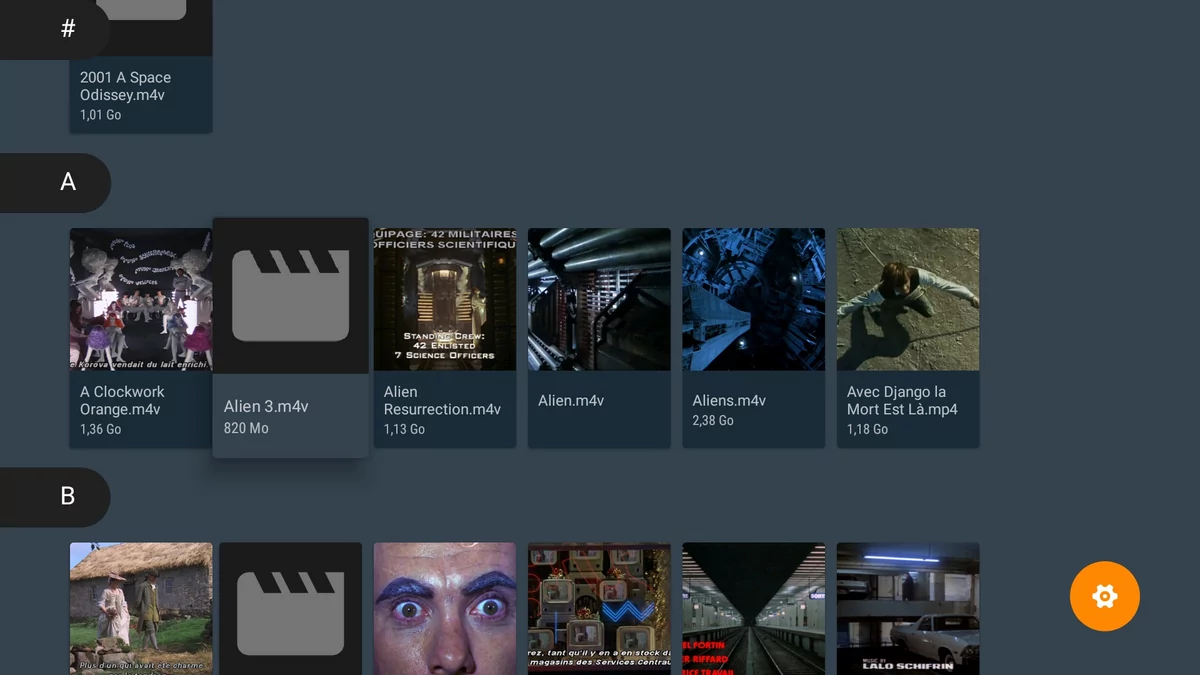Image resolution: width=1200 pixels, height=675 pixels.
Task: Open the Aliens.m4v thumbnail
Action: [x=754, y=300]
